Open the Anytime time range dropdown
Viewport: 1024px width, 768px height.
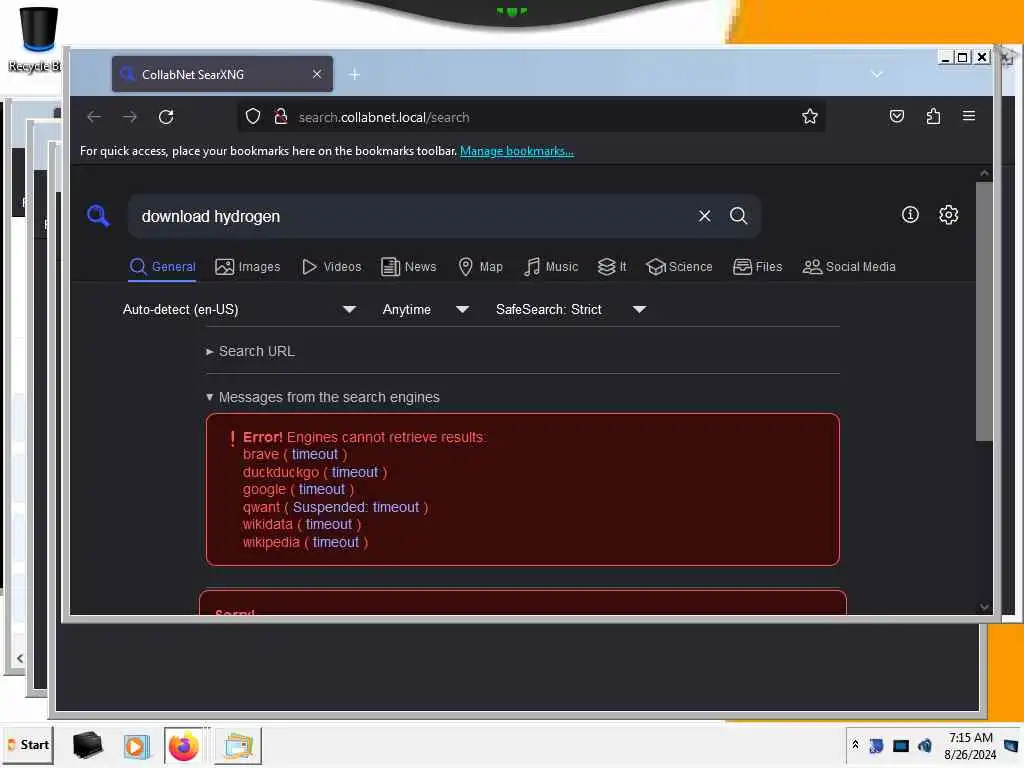point(425,310)
